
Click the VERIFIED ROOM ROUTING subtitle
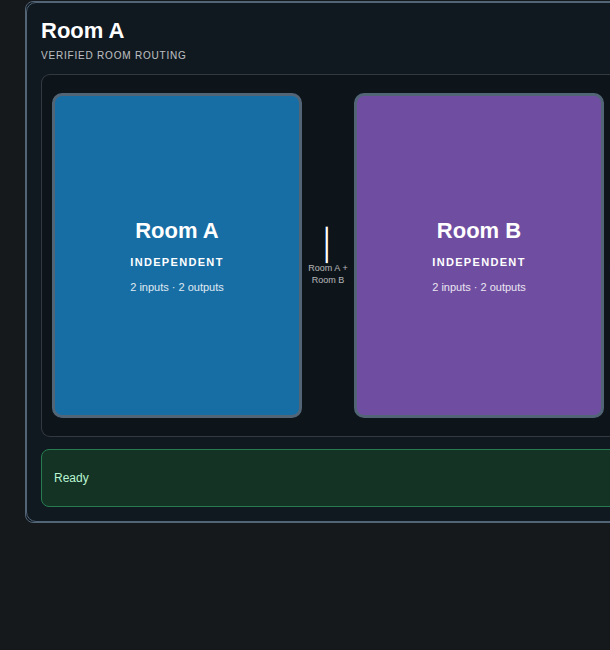[x=114, y=55]
